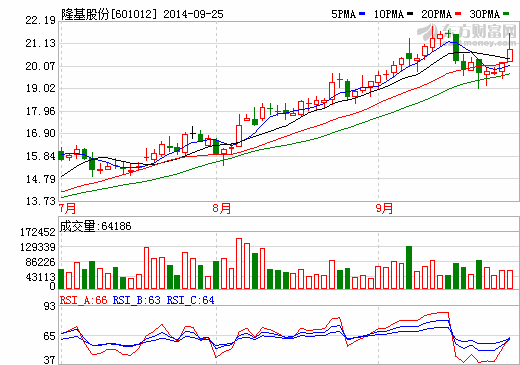Click the 7月 month marker
This screenshot has height=365, width=520.
[x=67, y=208]
